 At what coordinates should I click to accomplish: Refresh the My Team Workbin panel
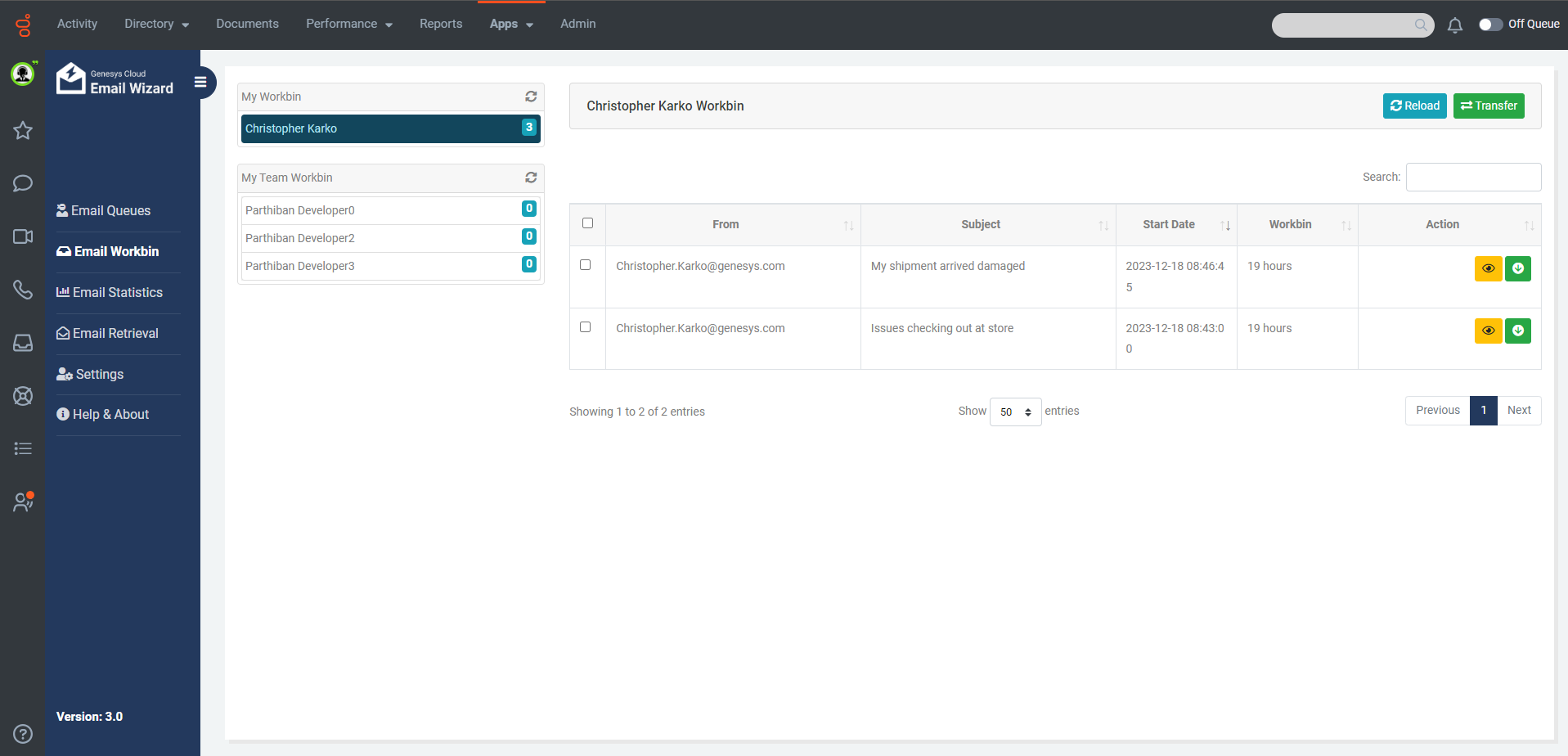pos(531,178)
